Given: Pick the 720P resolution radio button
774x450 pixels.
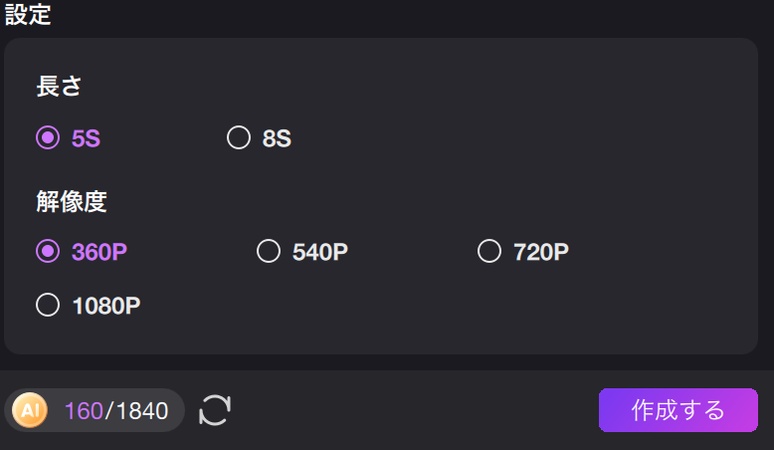Looking at the screenshot, I should coord(489,251).
